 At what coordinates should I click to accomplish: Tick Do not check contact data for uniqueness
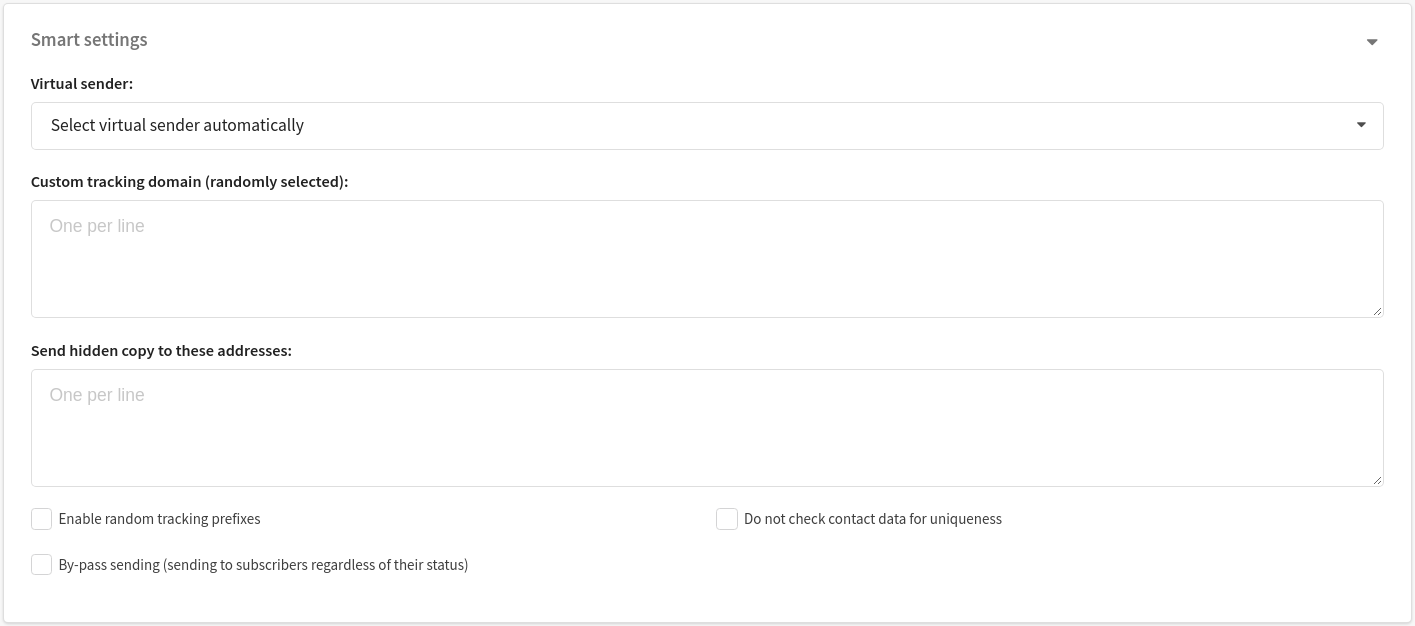[727, 519]
